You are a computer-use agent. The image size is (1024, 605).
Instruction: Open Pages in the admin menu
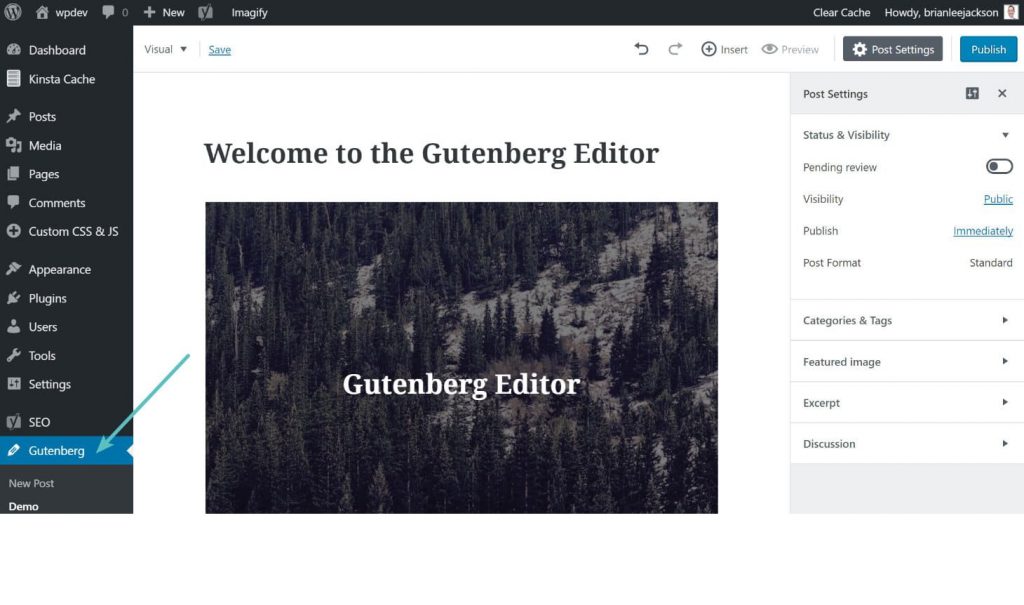[66, 174]
